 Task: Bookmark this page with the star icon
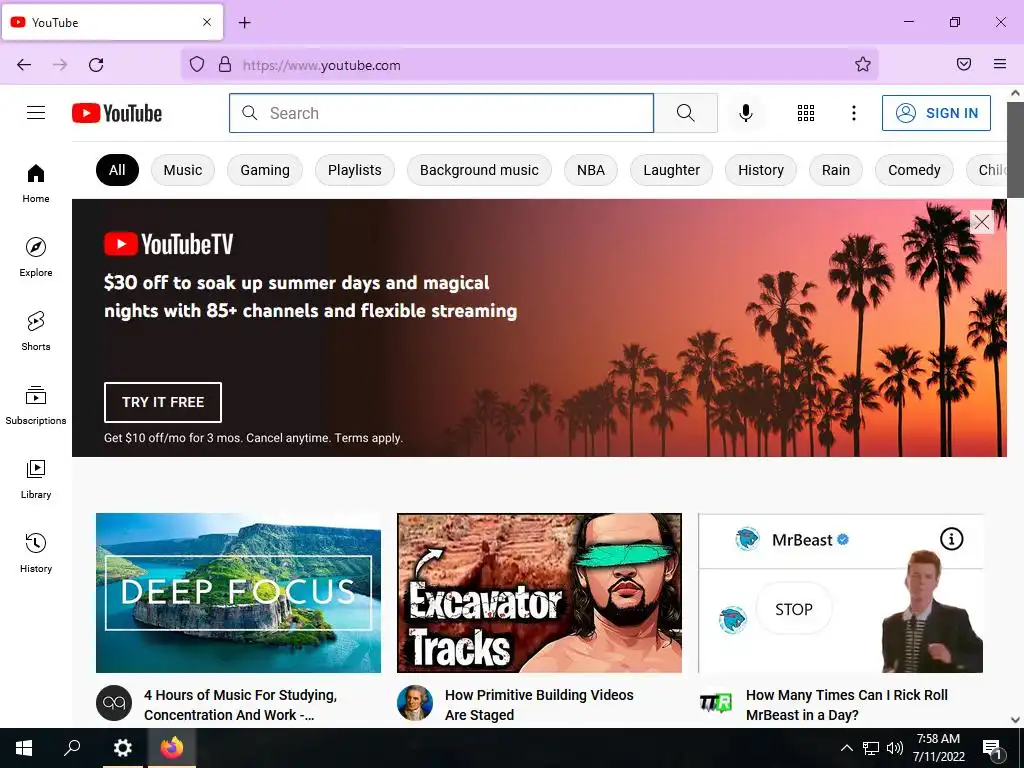863,64
